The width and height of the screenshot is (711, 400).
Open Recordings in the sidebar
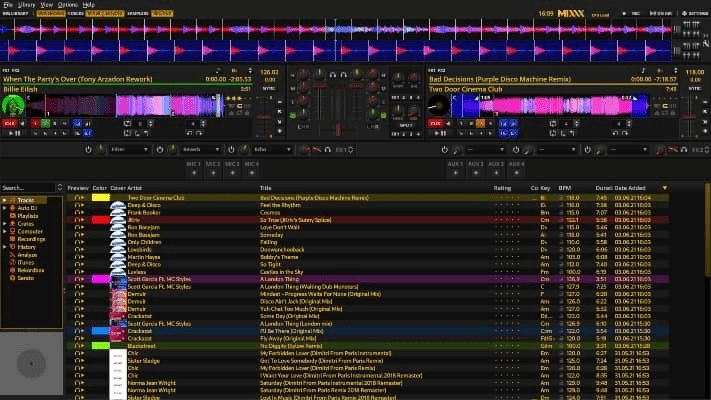point(31,239)
